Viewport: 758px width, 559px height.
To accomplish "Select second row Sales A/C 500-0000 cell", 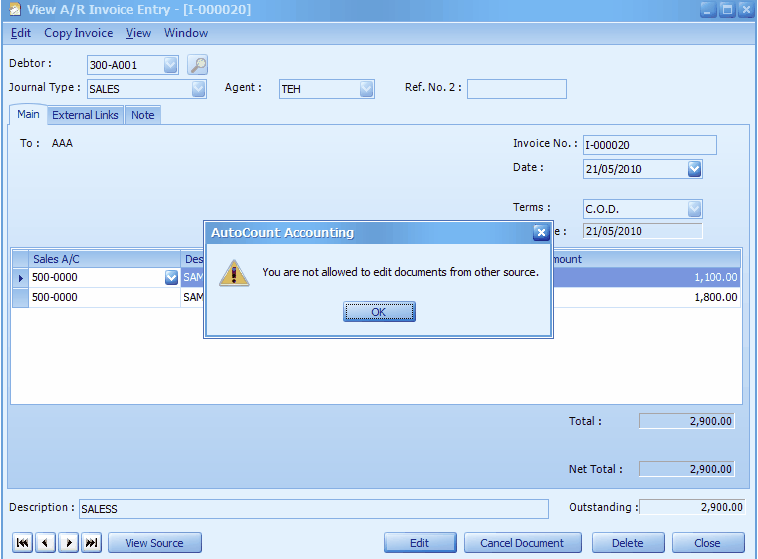I will coord(105,297).
